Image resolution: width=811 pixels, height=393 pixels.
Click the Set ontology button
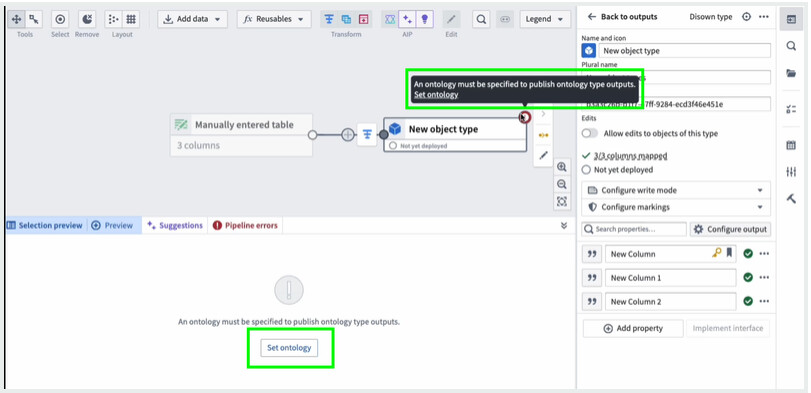point(289,348)
